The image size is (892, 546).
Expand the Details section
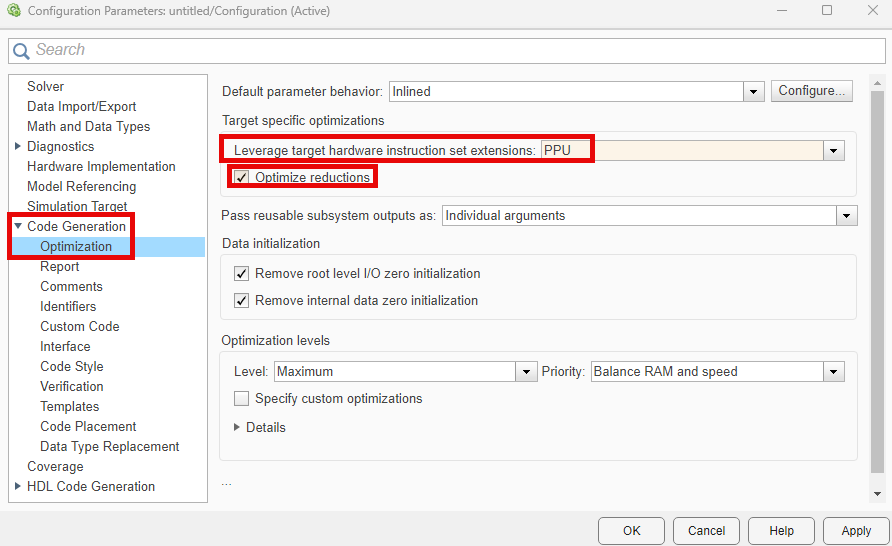237,428
